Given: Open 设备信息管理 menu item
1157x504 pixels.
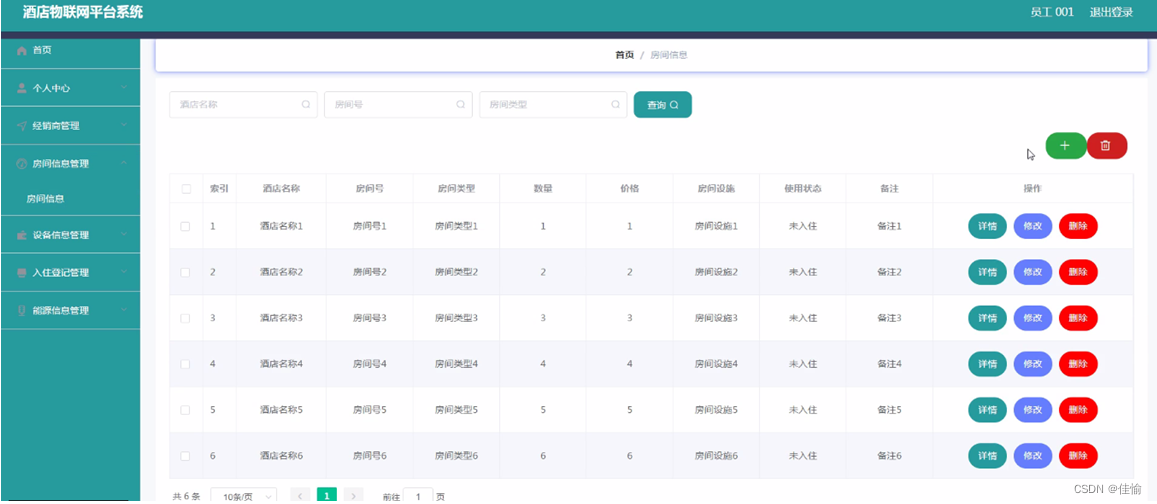Looking at the screenshot, I should 71,235.
